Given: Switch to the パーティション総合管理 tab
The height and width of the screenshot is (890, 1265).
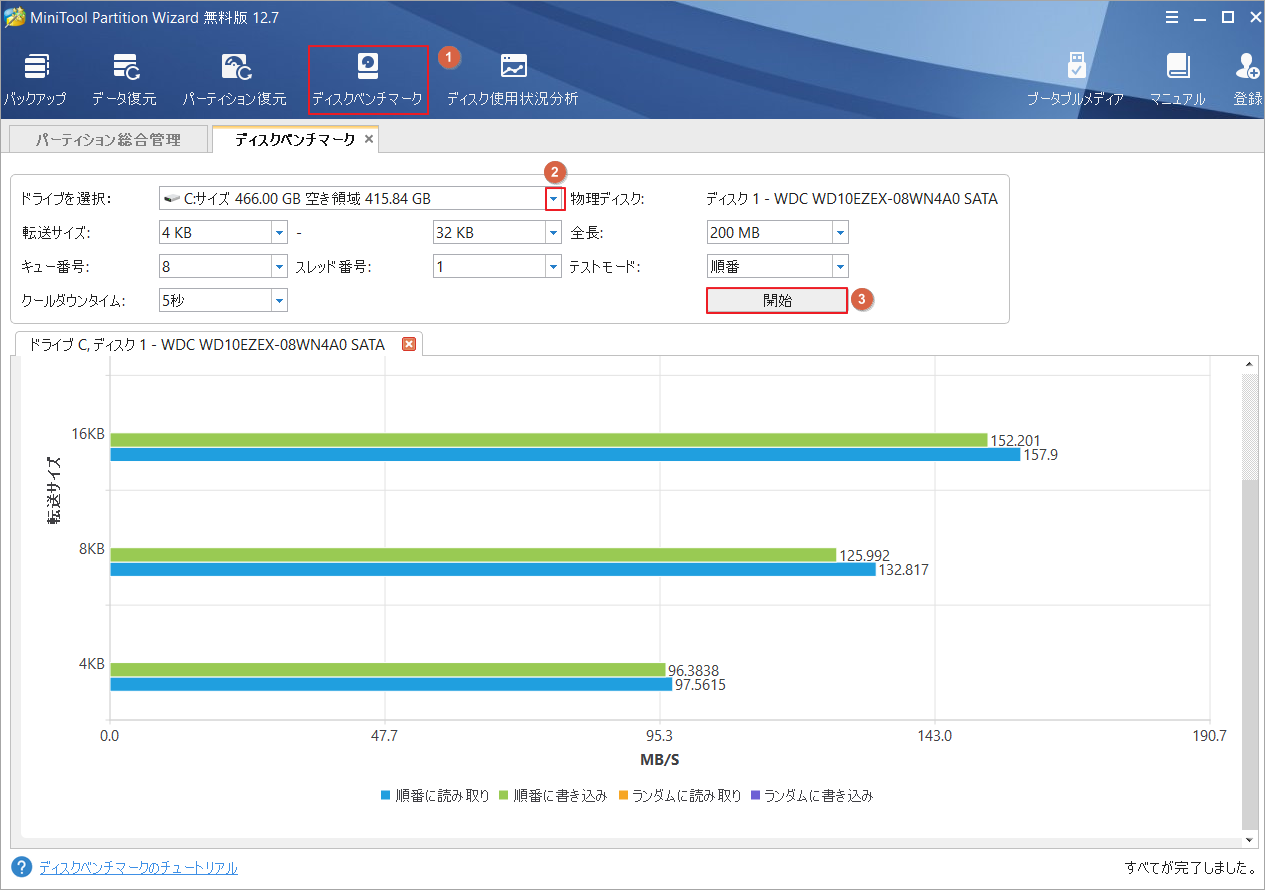Looking at the screenshot, I should point(108,140).
